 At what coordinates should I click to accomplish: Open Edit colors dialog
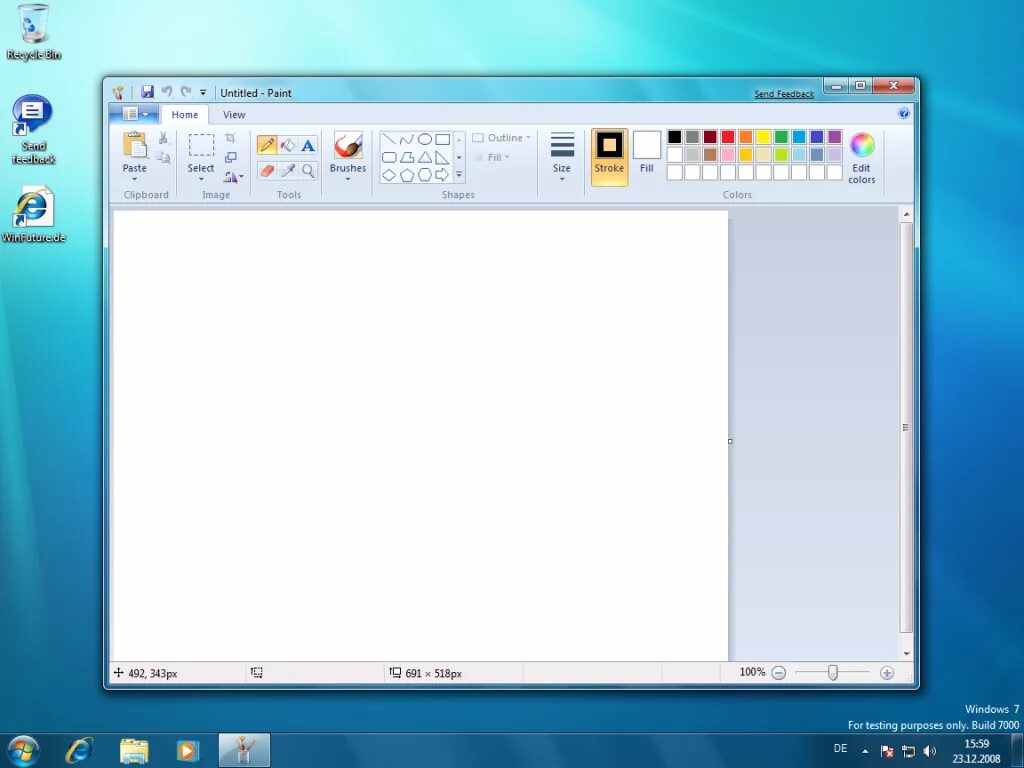(x=861, y=157)
